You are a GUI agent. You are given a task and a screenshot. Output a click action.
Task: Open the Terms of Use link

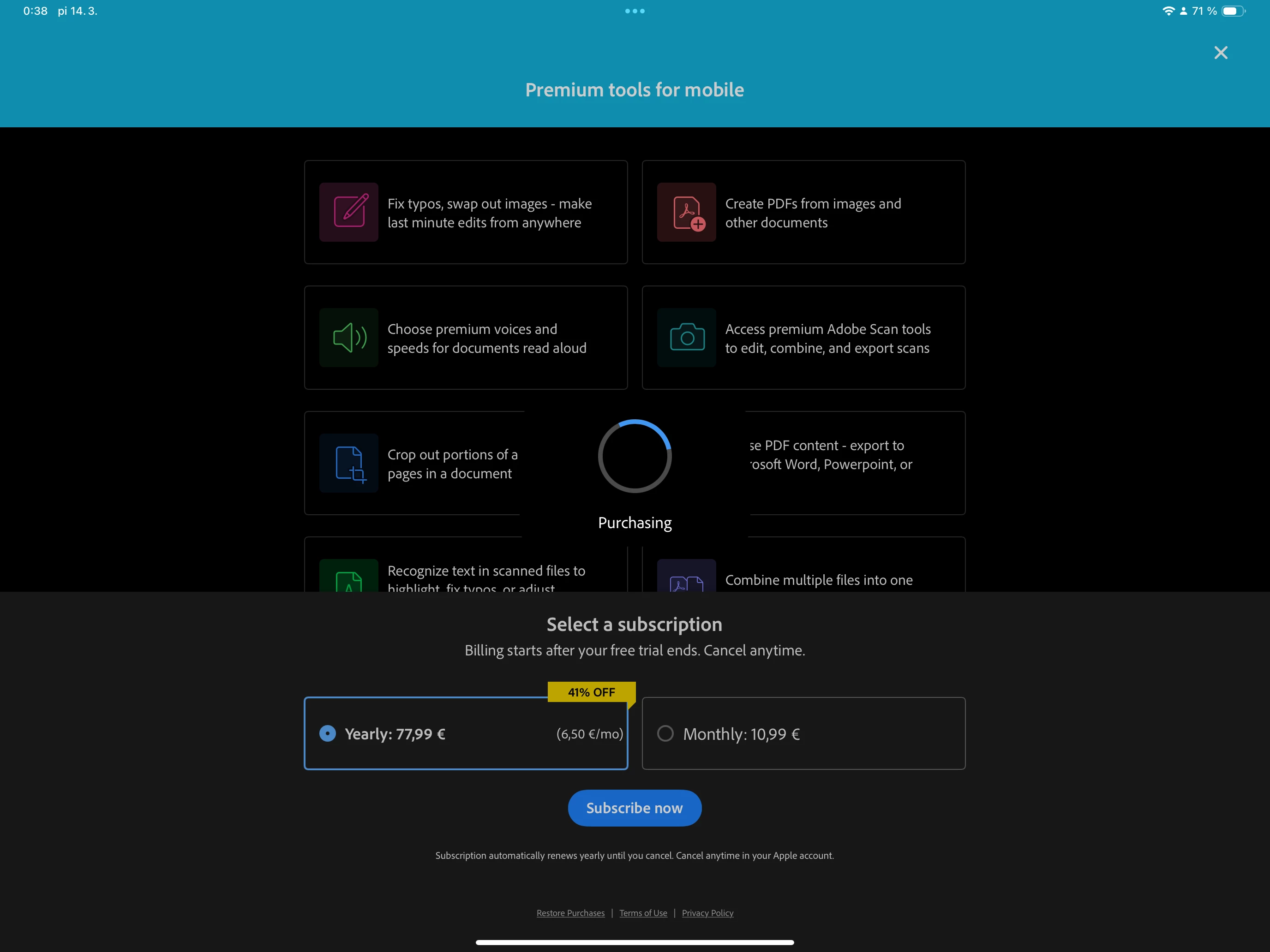tap(643, 913)
